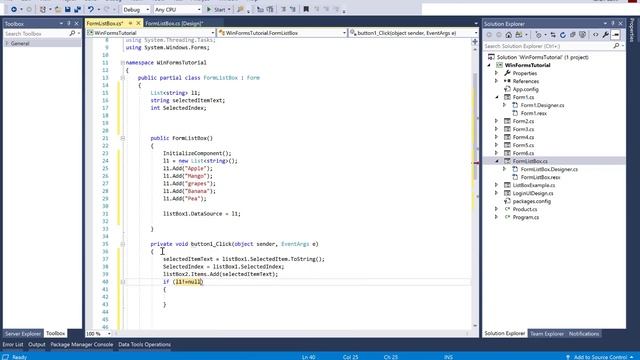Screen dimensions: 640x360
Task: Collapse the FormListBox constructor outline
Action: pos(122,138)
